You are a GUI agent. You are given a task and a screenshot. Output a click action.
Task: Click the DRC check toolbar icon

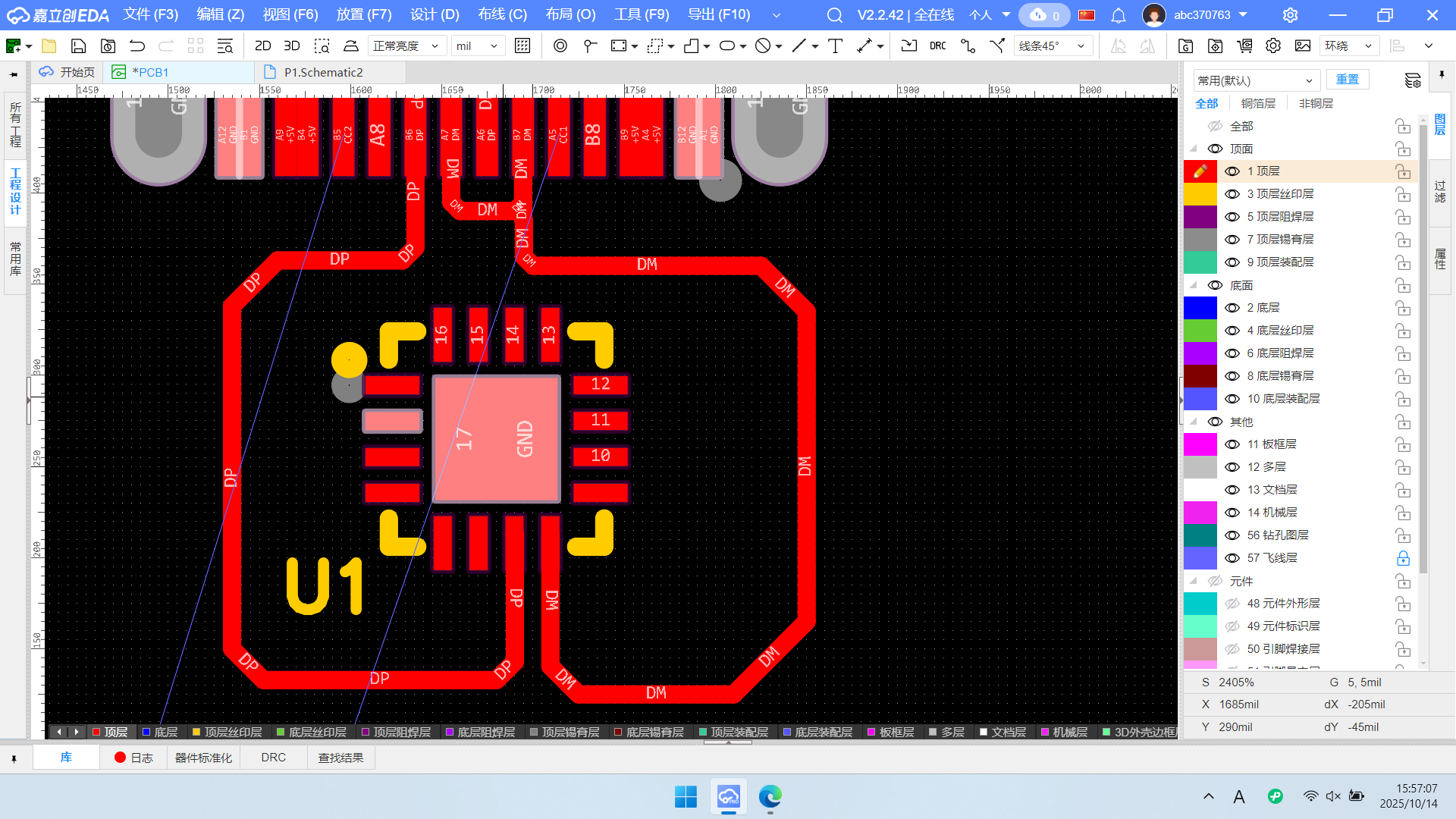937,46
